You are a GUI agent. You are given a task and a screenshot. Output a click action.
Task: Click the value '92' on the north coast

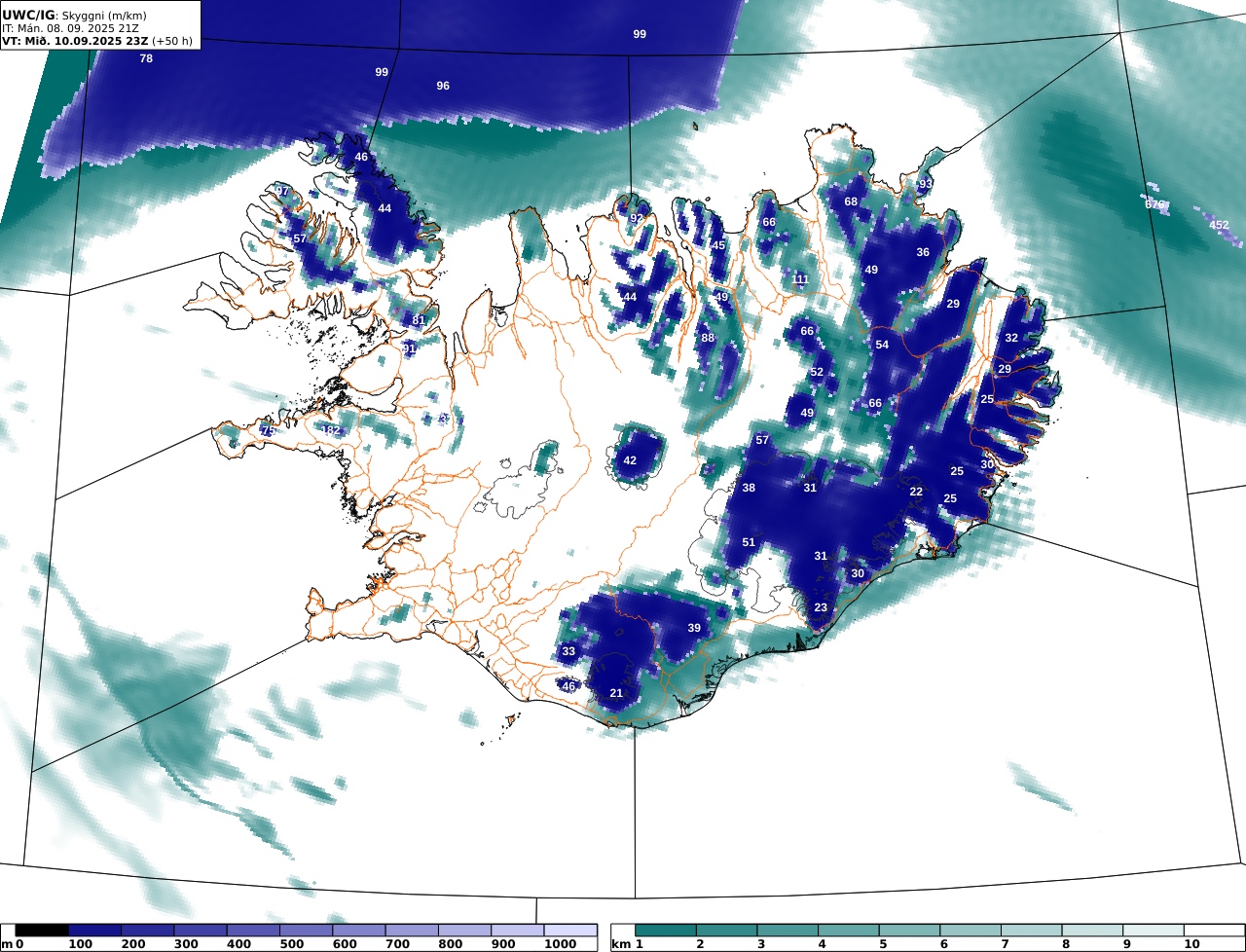[637, 218]
